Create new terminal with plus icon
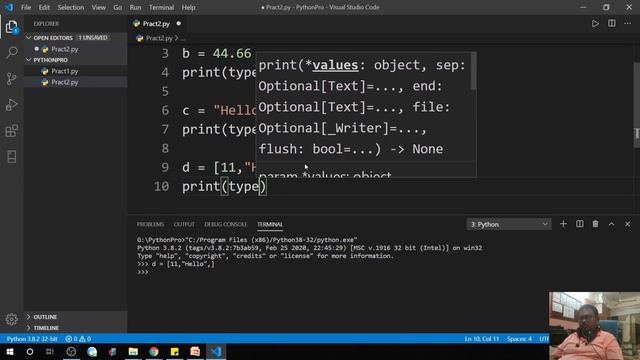 563,224
